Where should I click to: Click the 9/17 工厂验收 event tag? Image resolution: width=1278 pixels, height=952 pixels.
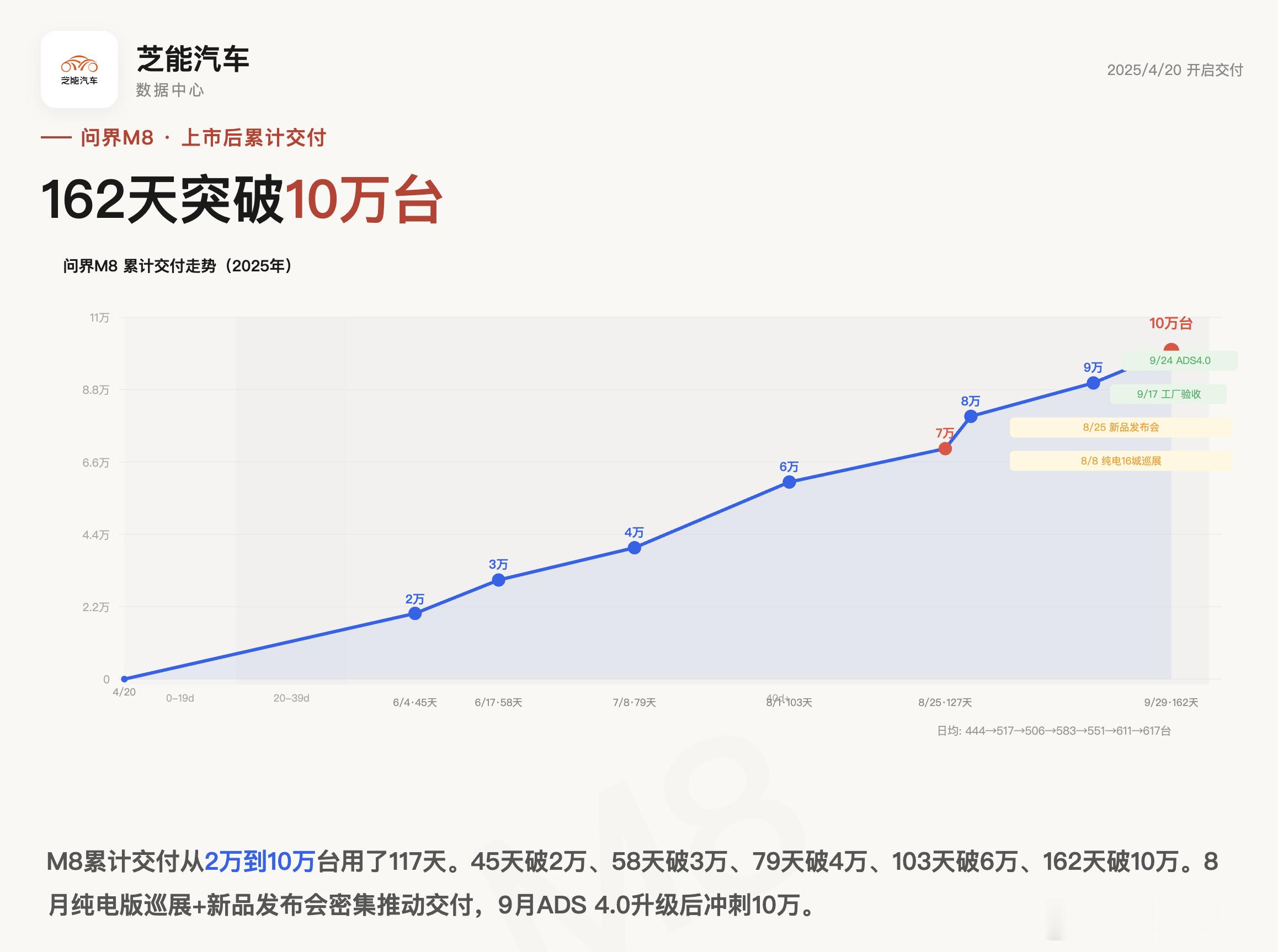[1169, 394]
